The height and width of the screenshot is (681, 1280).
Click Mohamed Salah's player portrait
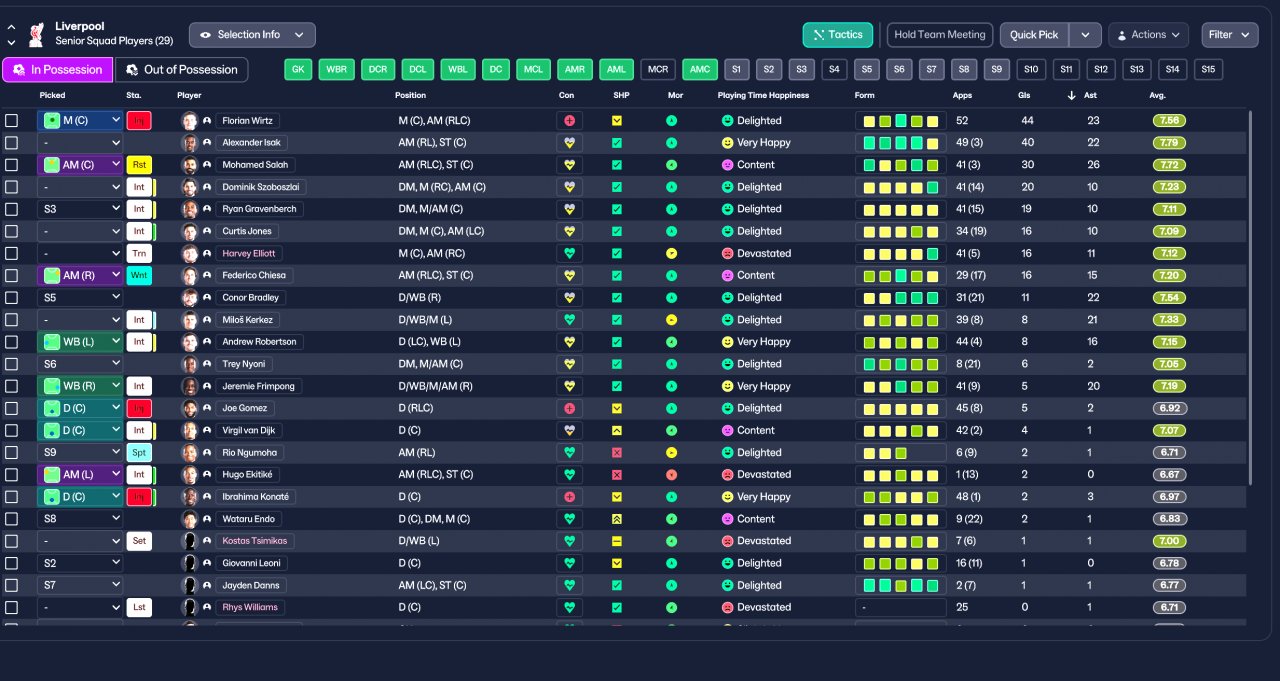(190, 164)
